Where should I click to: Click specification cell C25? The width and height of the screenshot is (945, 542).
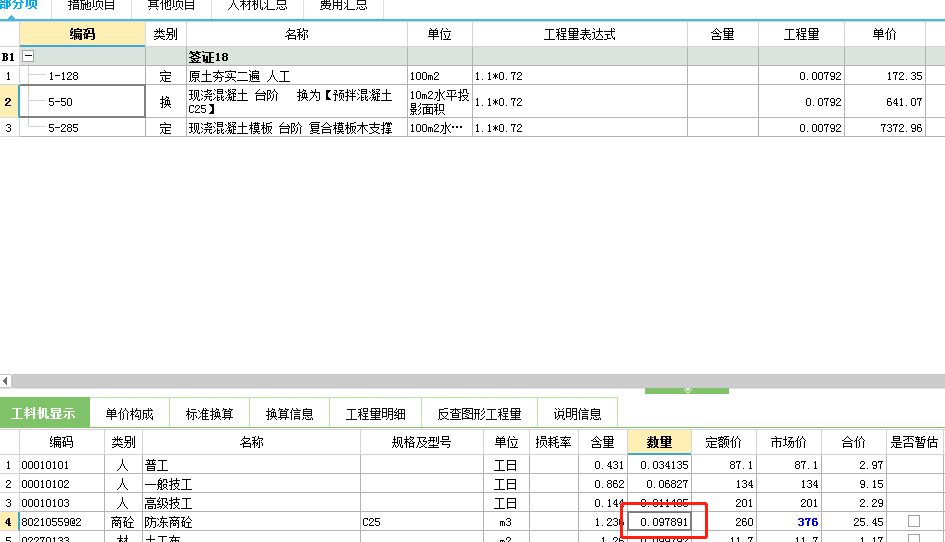click(x=422, y=522)
